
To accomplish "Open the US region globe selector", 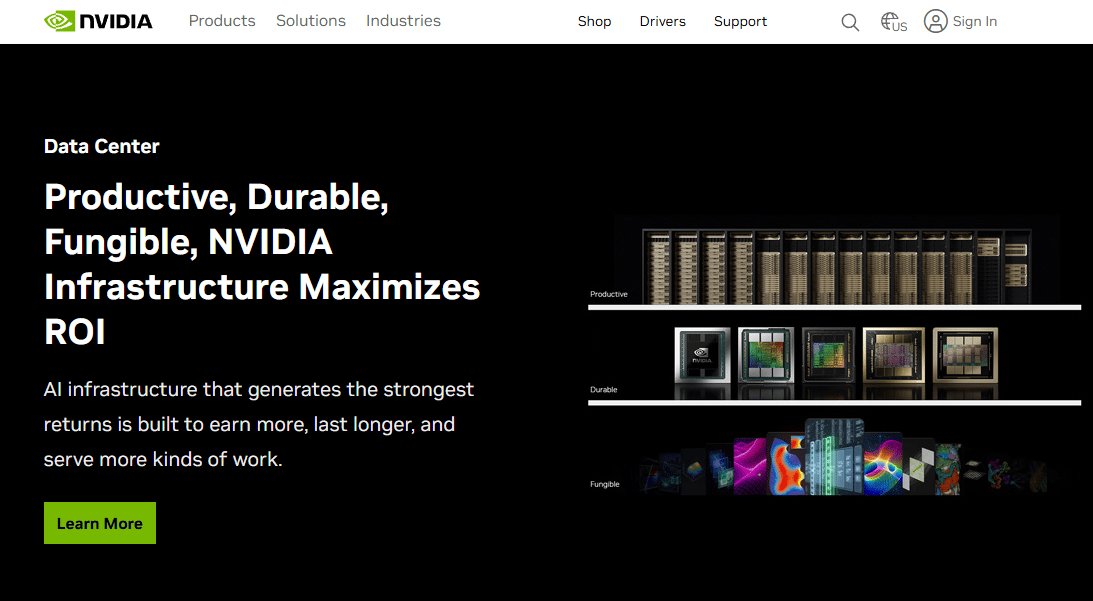I will pyautogui.click(x=894, y=22).
